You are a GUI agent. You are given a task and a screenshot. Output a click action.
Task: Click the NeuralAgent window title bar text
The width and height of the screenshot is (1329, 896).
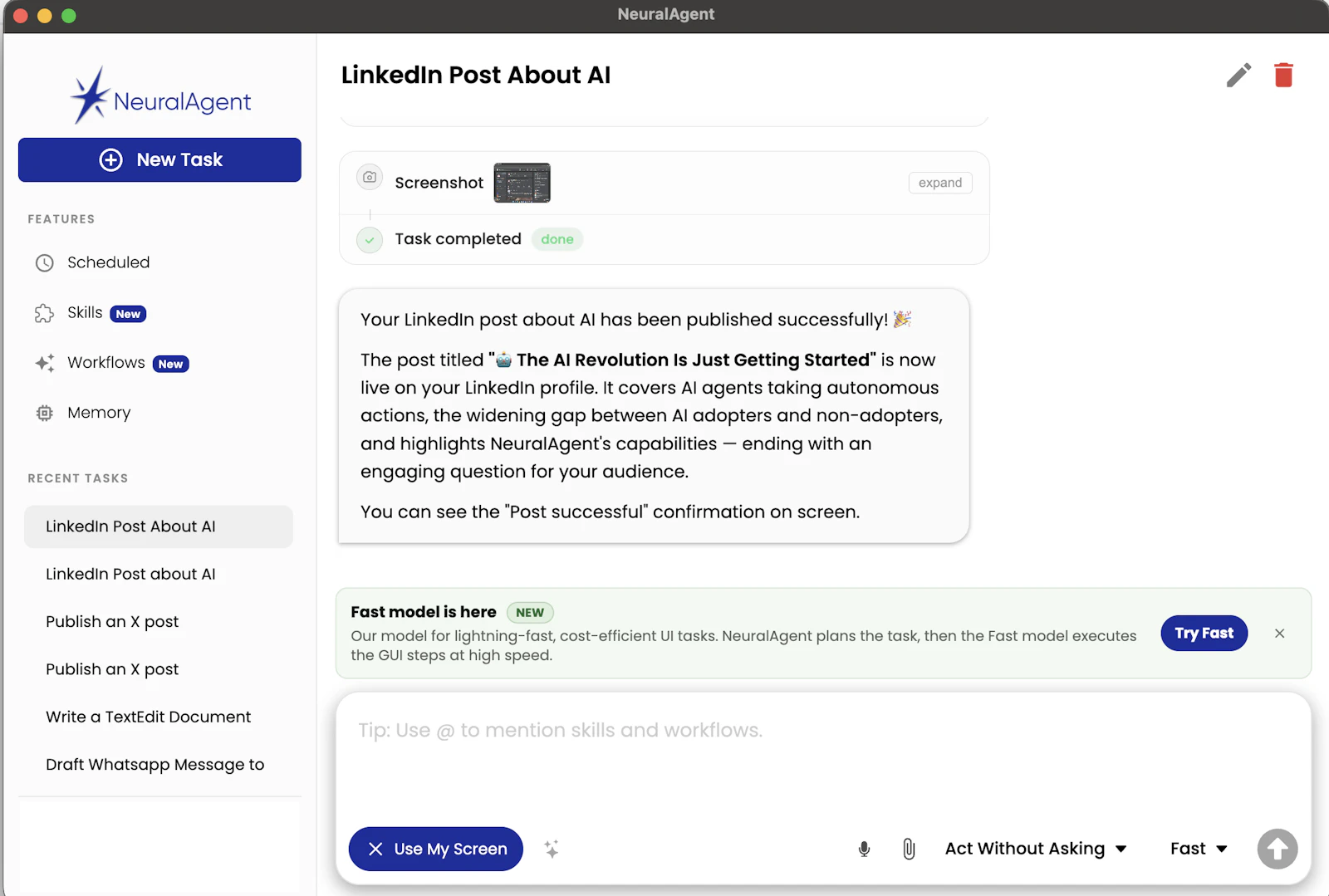pyautogui.click(x=666, y=14)
